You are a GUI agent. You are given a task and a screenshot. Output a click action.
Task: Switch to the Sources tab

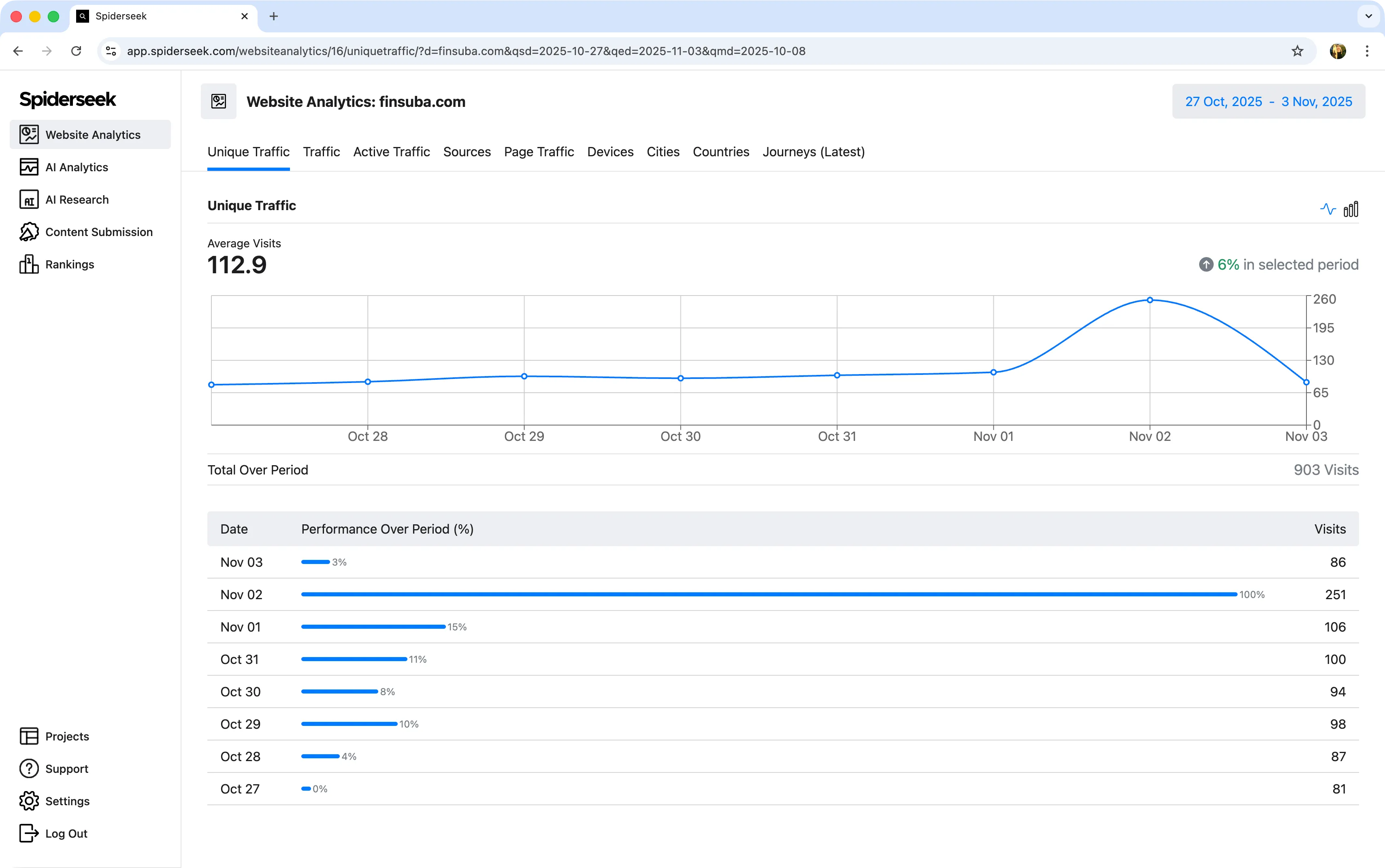(x=466, y=152)
